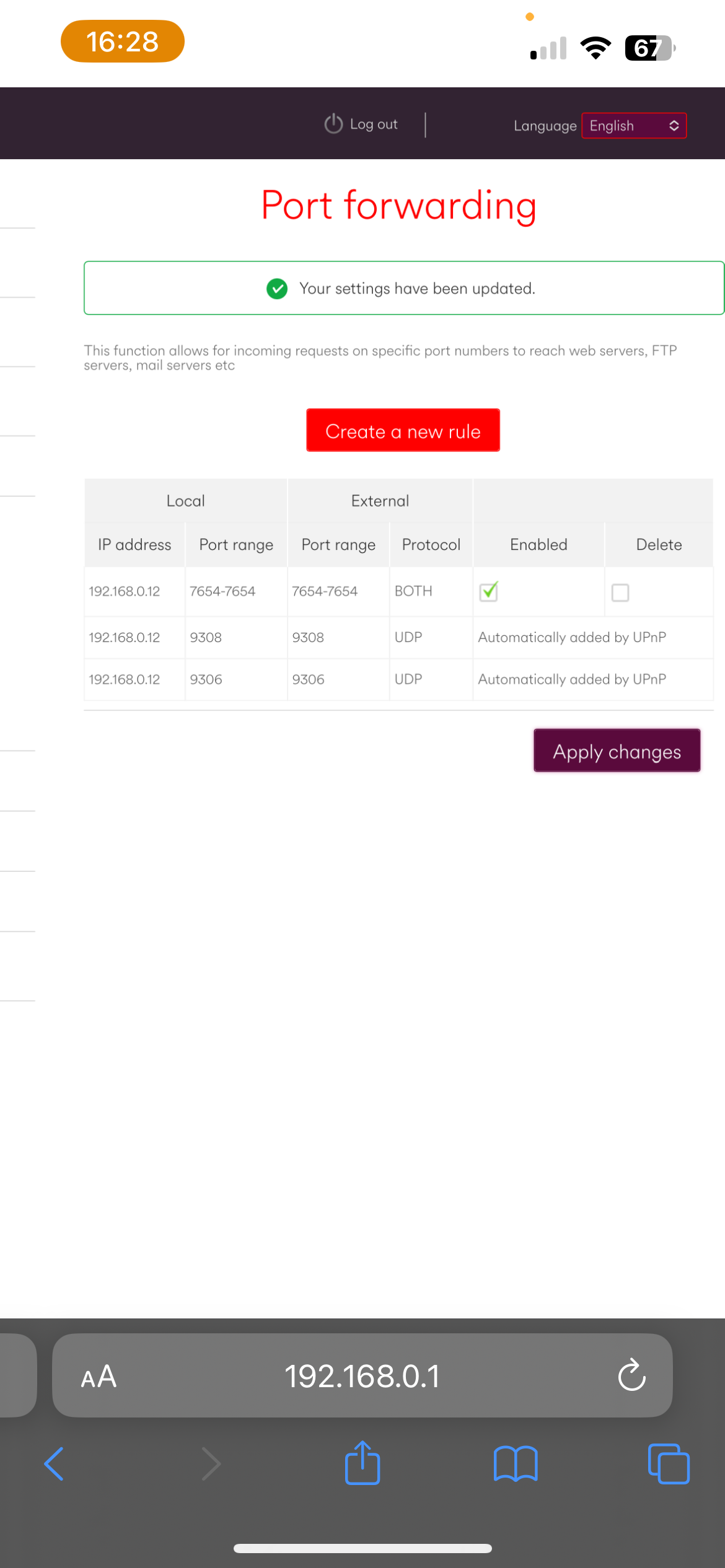
Task: Check Delete box for the 7654-7654 rule
Action: coord(620,593)
